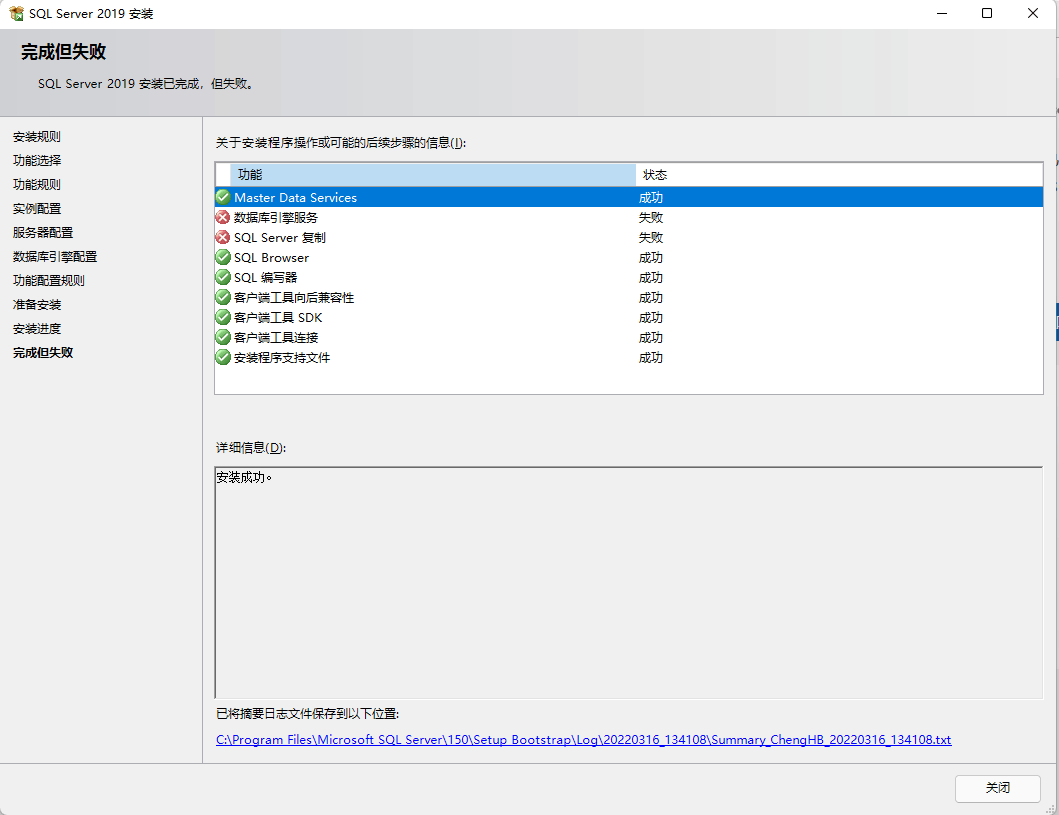Open the Summary log file link
Image resolution: width=1059 pixels, height=815 pixels.
(584, 739)
